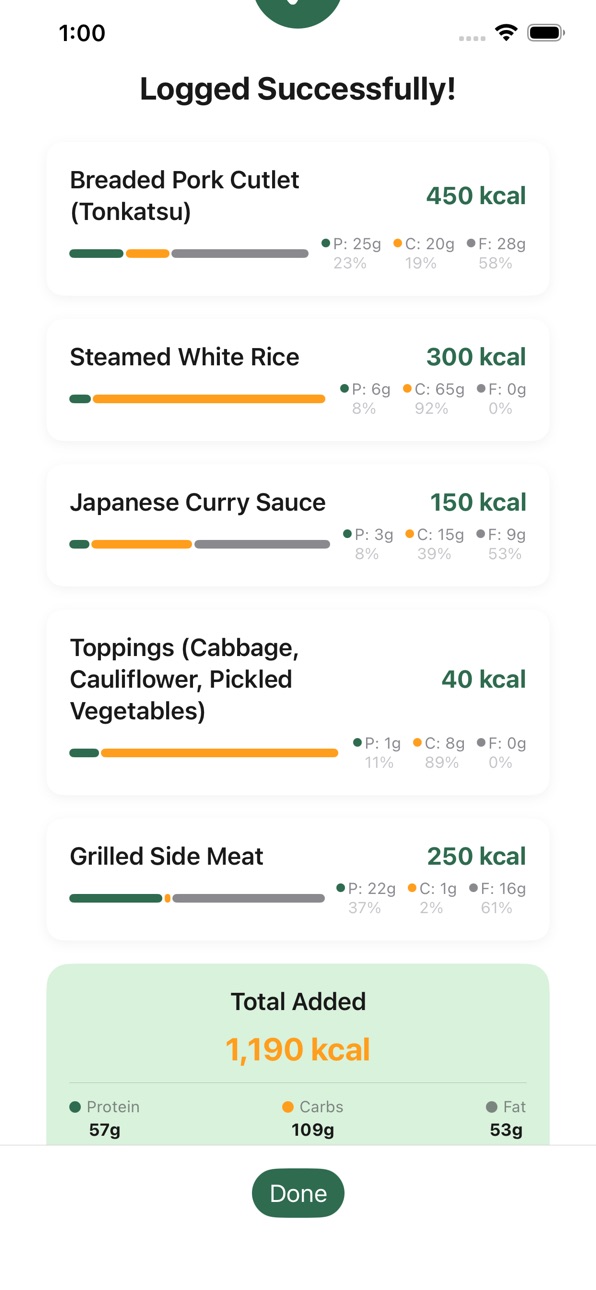The width and height of the screenshot is (596, 1290).
Task: Tap green protein dot in Total Added
Action: tap(75, 1107)
